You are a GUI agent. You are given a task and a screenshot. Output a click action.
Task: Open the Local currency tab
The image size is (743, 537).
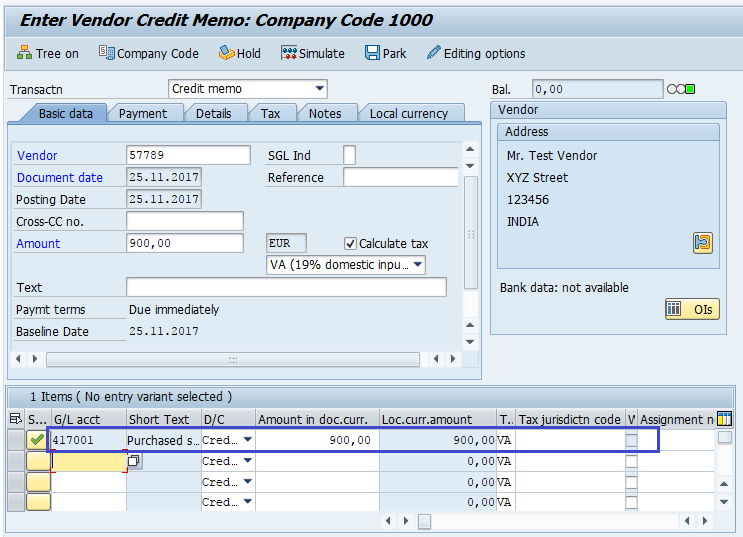tap(408, 114)
